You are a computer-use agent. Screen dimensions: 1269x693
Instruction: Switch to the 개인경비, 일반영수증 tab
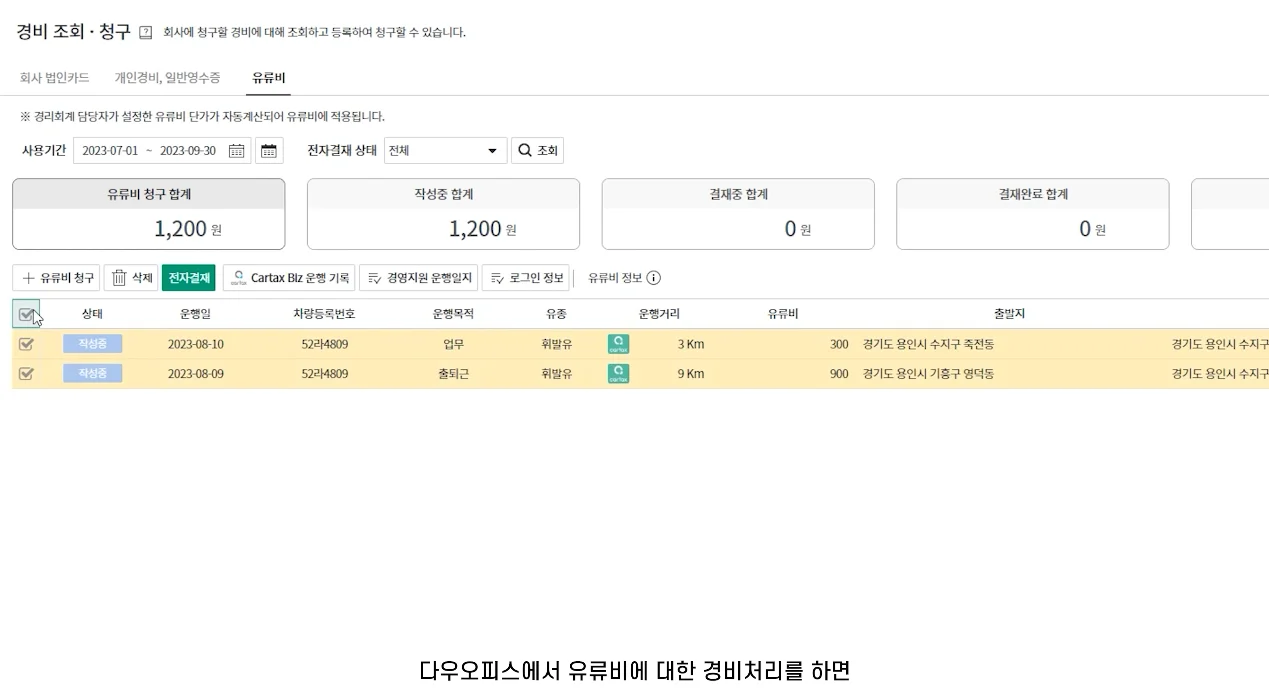tap(167, 77)
